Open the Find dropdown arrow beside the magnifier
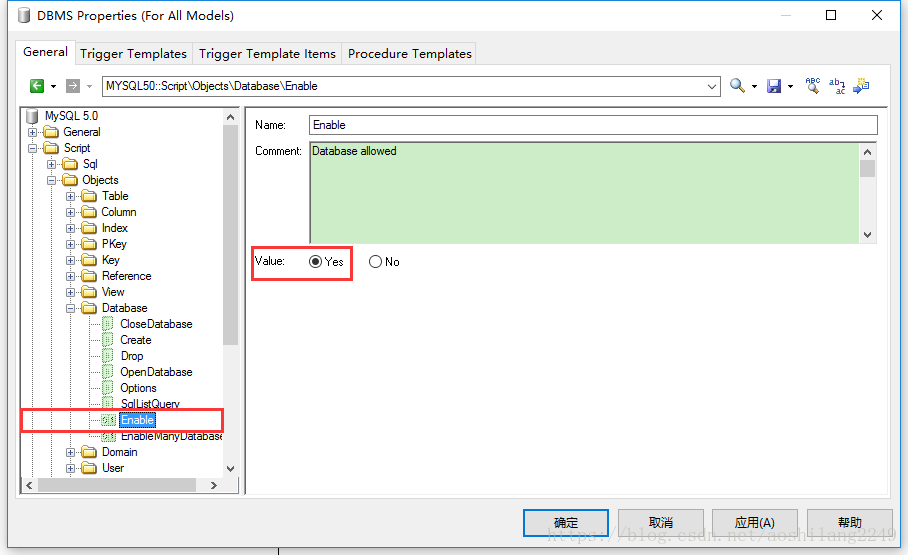The width and height of the screenshot is (908, 555). click(754, 86)
